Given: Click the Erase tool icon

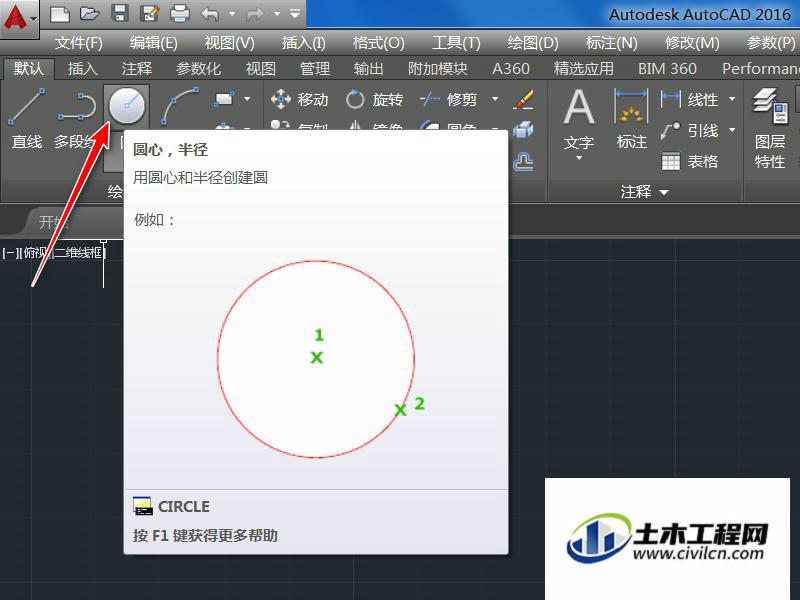Looking at the screenshot, I should tap(523, 99).
